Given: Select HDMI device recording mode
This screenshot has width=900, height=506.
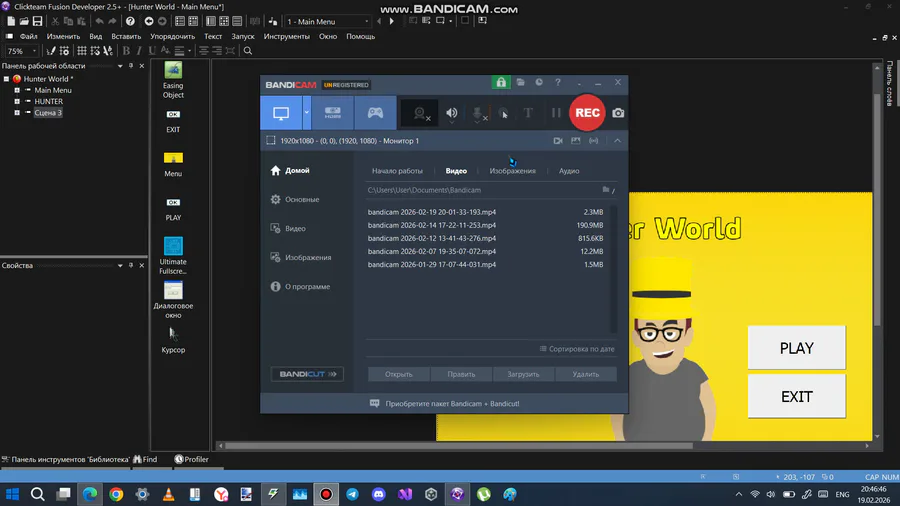Looking at the screenshot, I should tap(332, 112).
